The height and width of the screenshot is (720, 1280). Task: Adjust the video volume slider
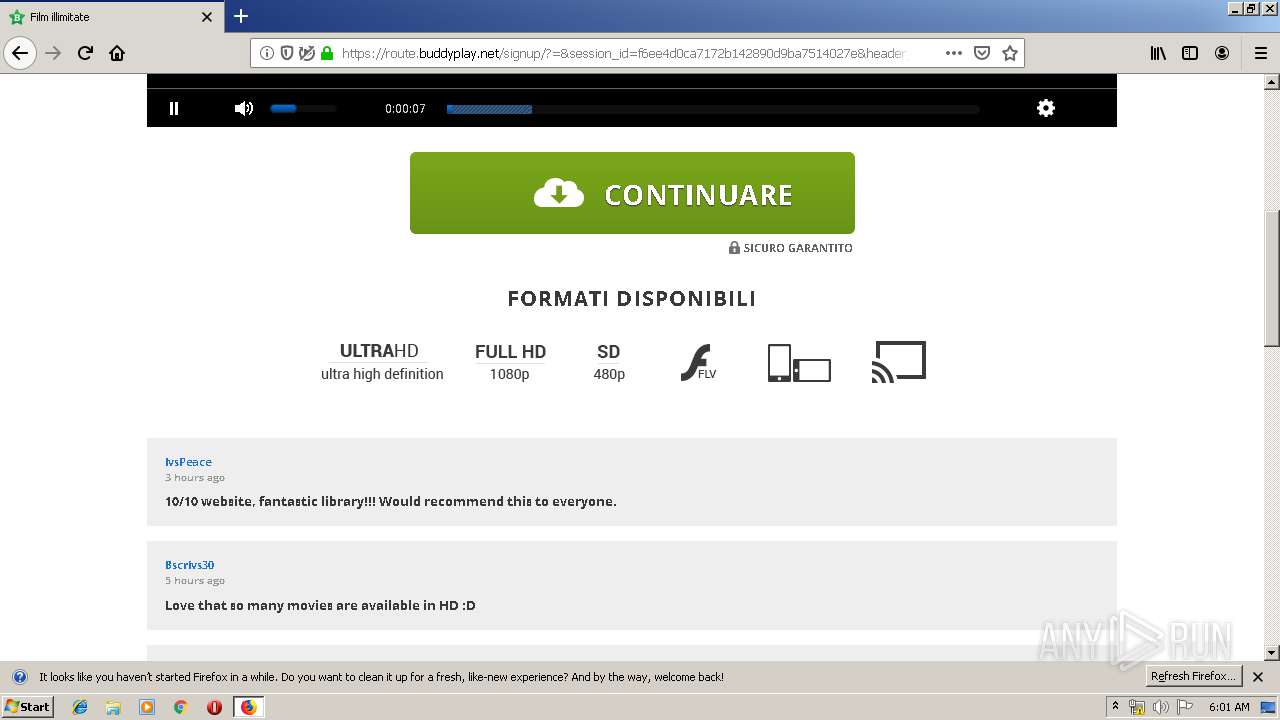(303, 108)
